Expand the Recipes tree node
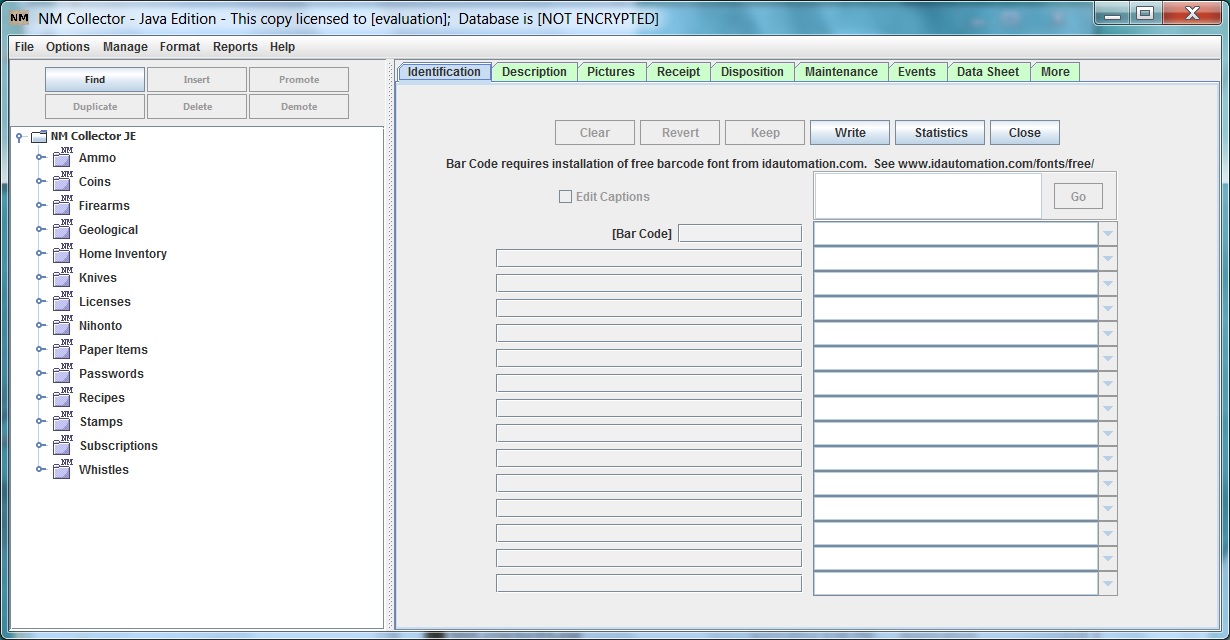This screenshot has height=640, width=1230. pyautogui.click(x=42, y=397)
